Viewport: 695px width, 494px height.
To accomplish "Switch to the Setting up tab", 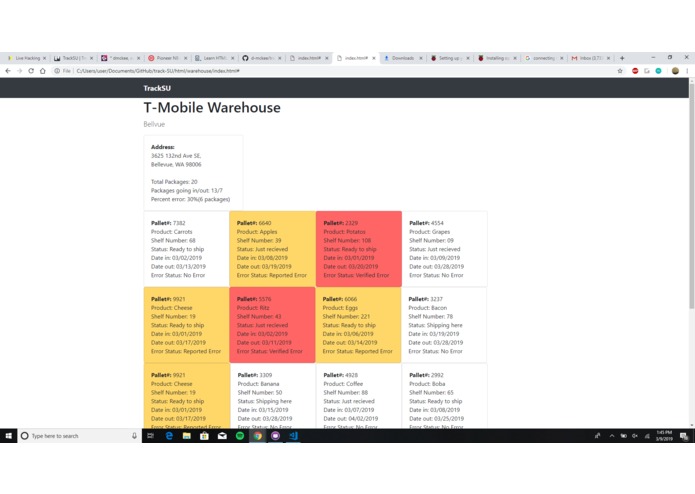I will [x=448, y=58].
